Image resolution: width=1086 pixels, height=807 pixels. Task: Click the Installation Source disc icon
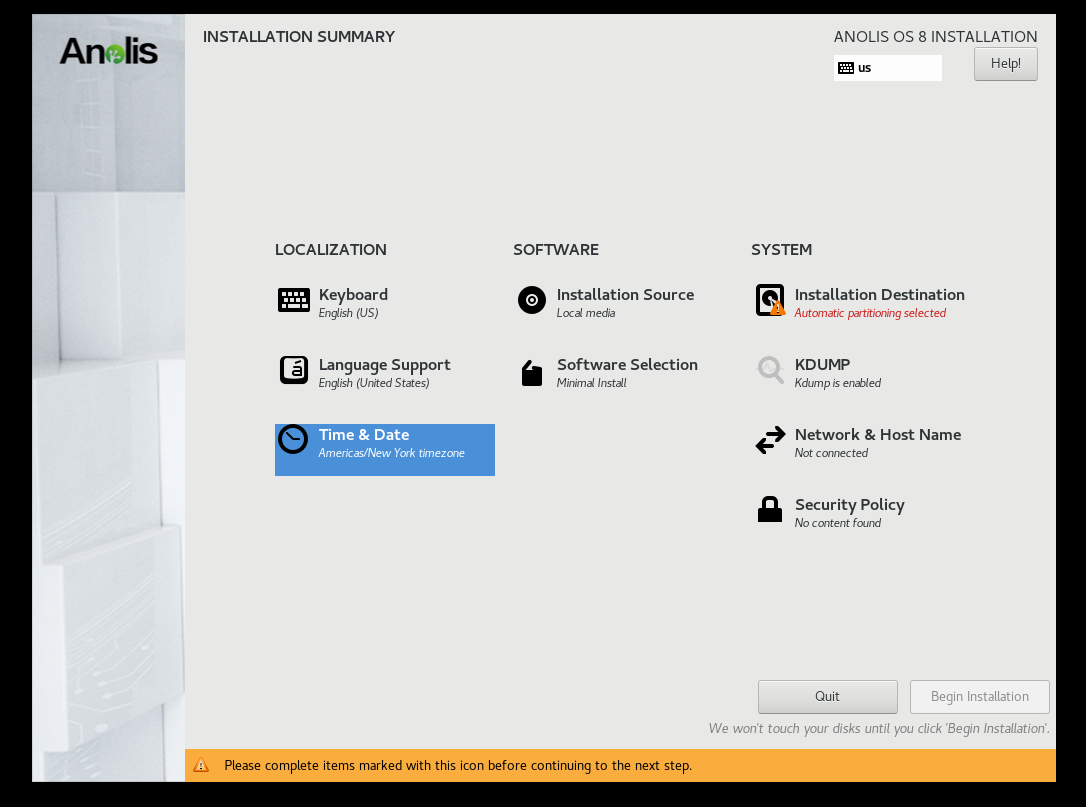(532, 300)
